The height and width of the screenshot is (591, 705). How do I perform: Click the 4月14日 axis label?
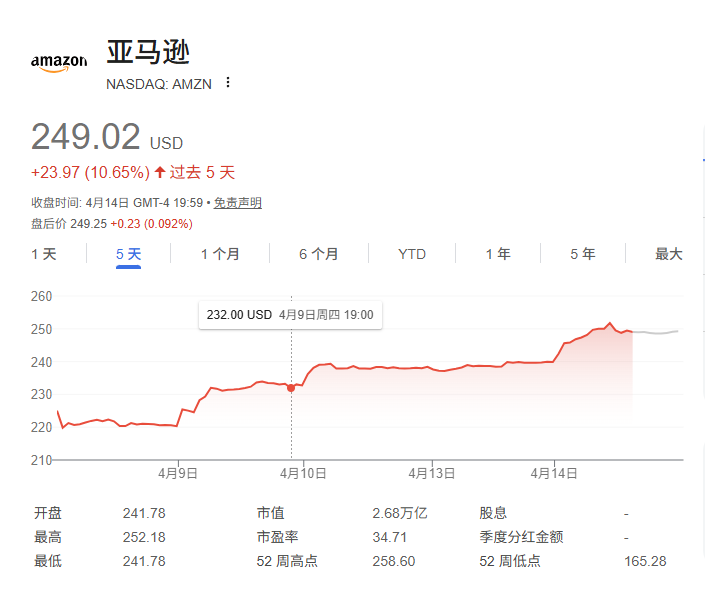click(554, 473)
